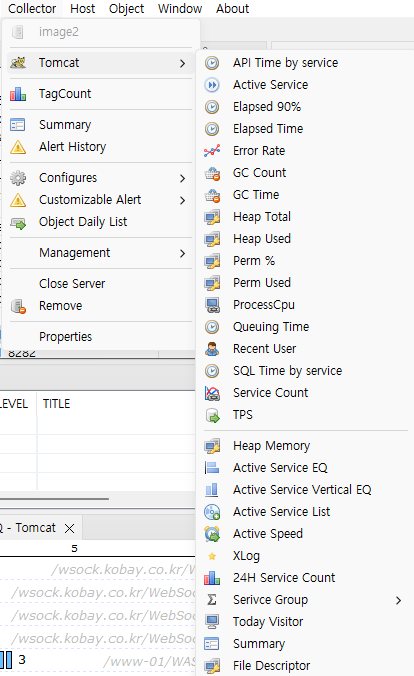Click the Service Count chart icon

212,393
